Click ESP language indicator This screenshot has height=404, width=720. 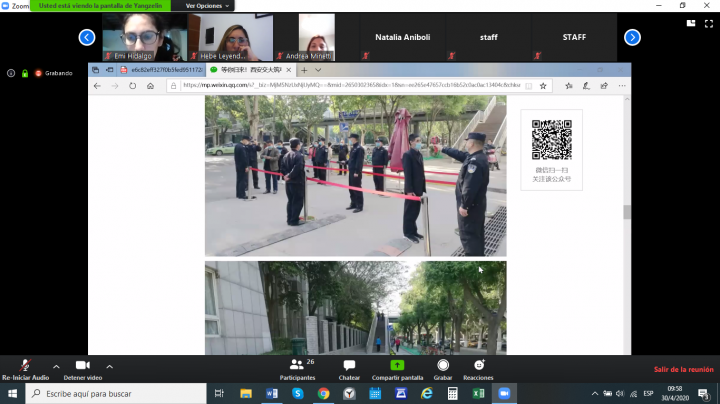[x=648, y=393]
